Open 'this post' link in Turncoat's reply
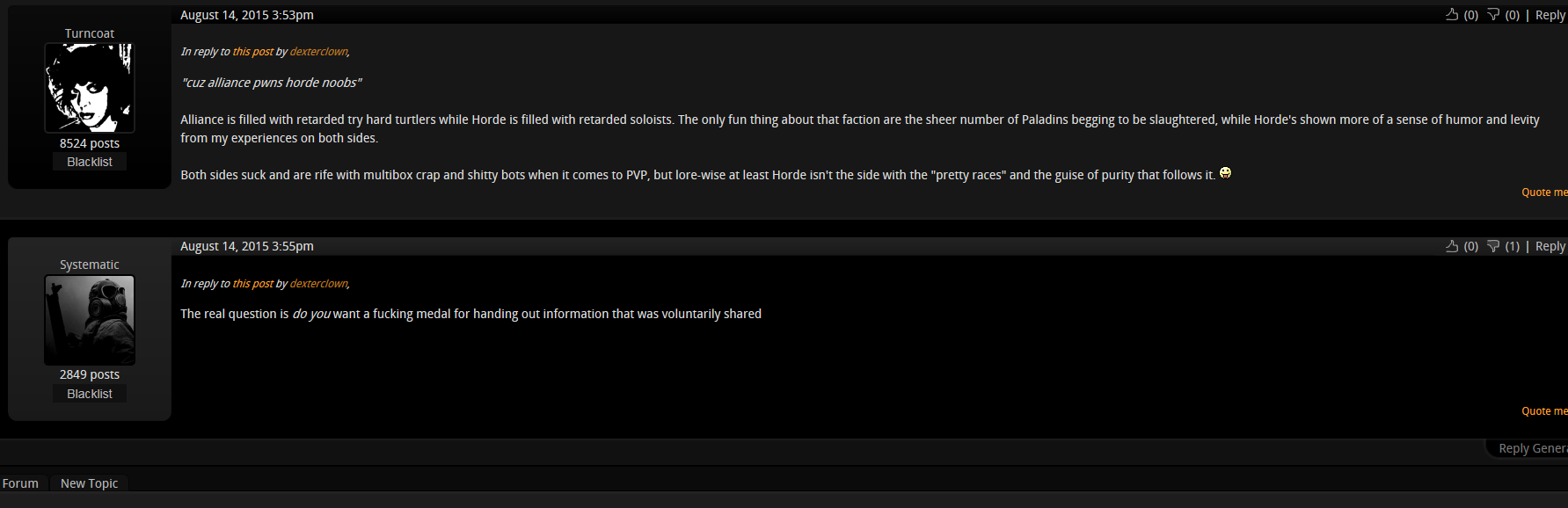 [x=252, y=52]
